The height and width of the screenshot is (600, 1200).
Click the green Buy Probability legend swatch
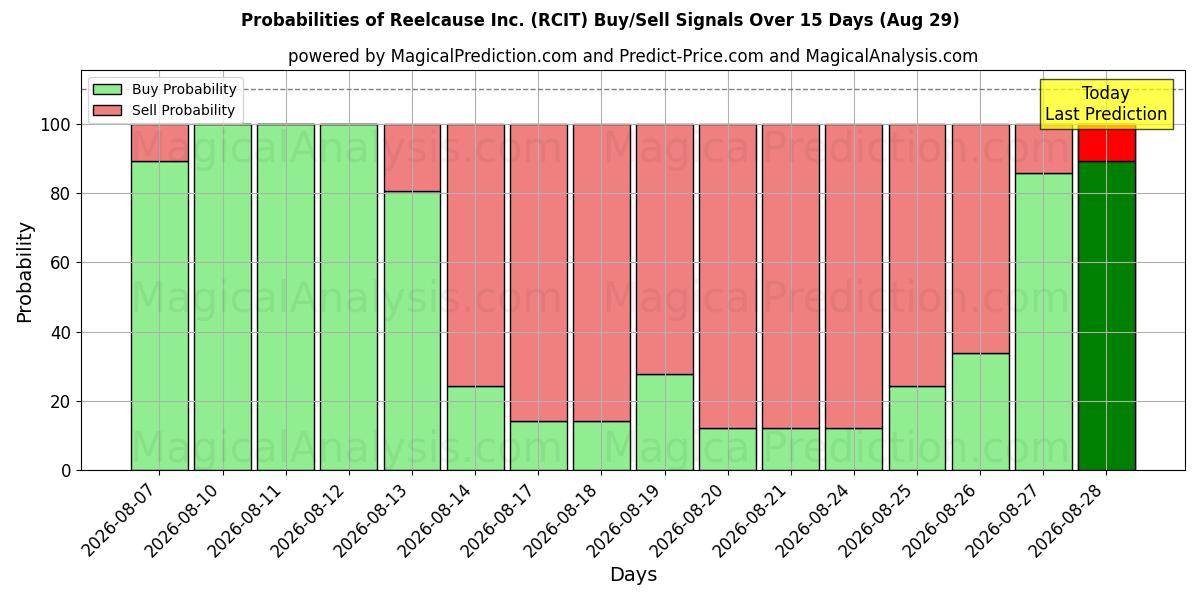point(107,89)
